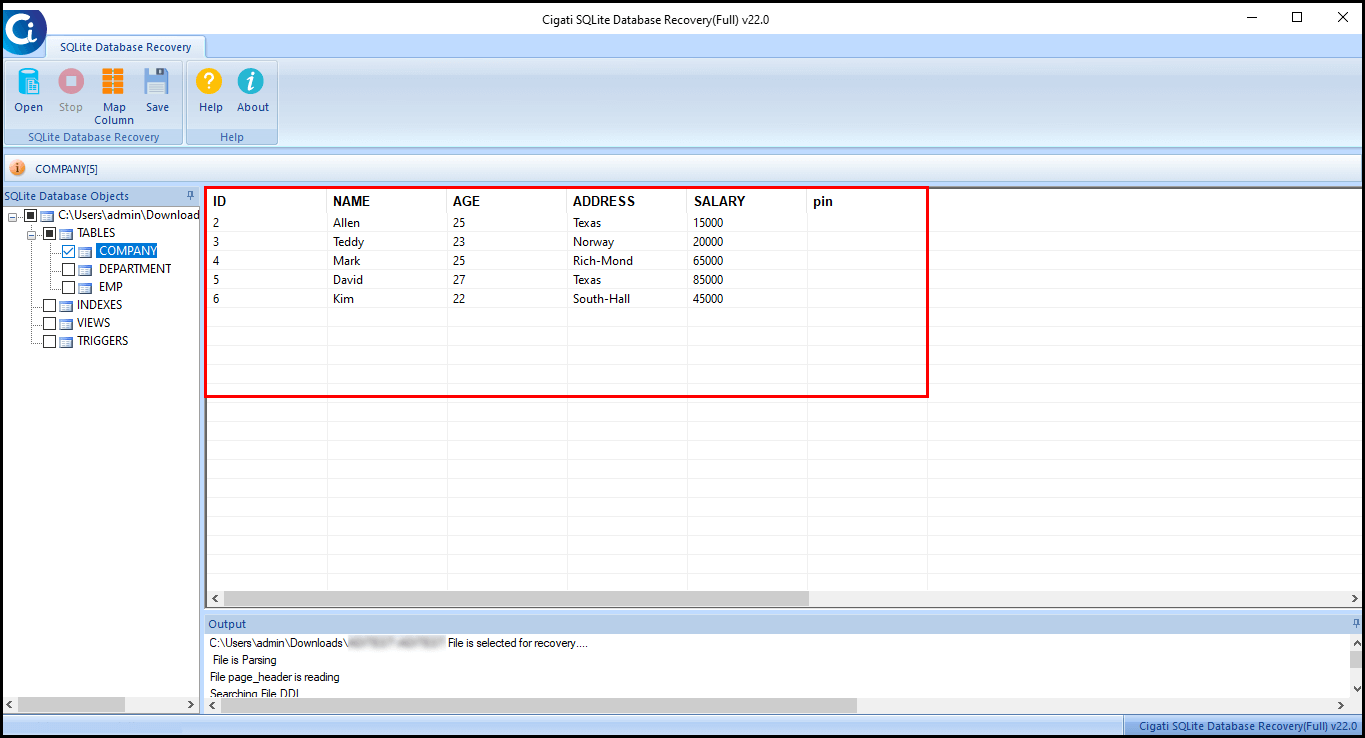Click the horizontal scrollbar thumb under the data grid
The width and height of the screenshot is (1365, 738).
pos(515,598)
